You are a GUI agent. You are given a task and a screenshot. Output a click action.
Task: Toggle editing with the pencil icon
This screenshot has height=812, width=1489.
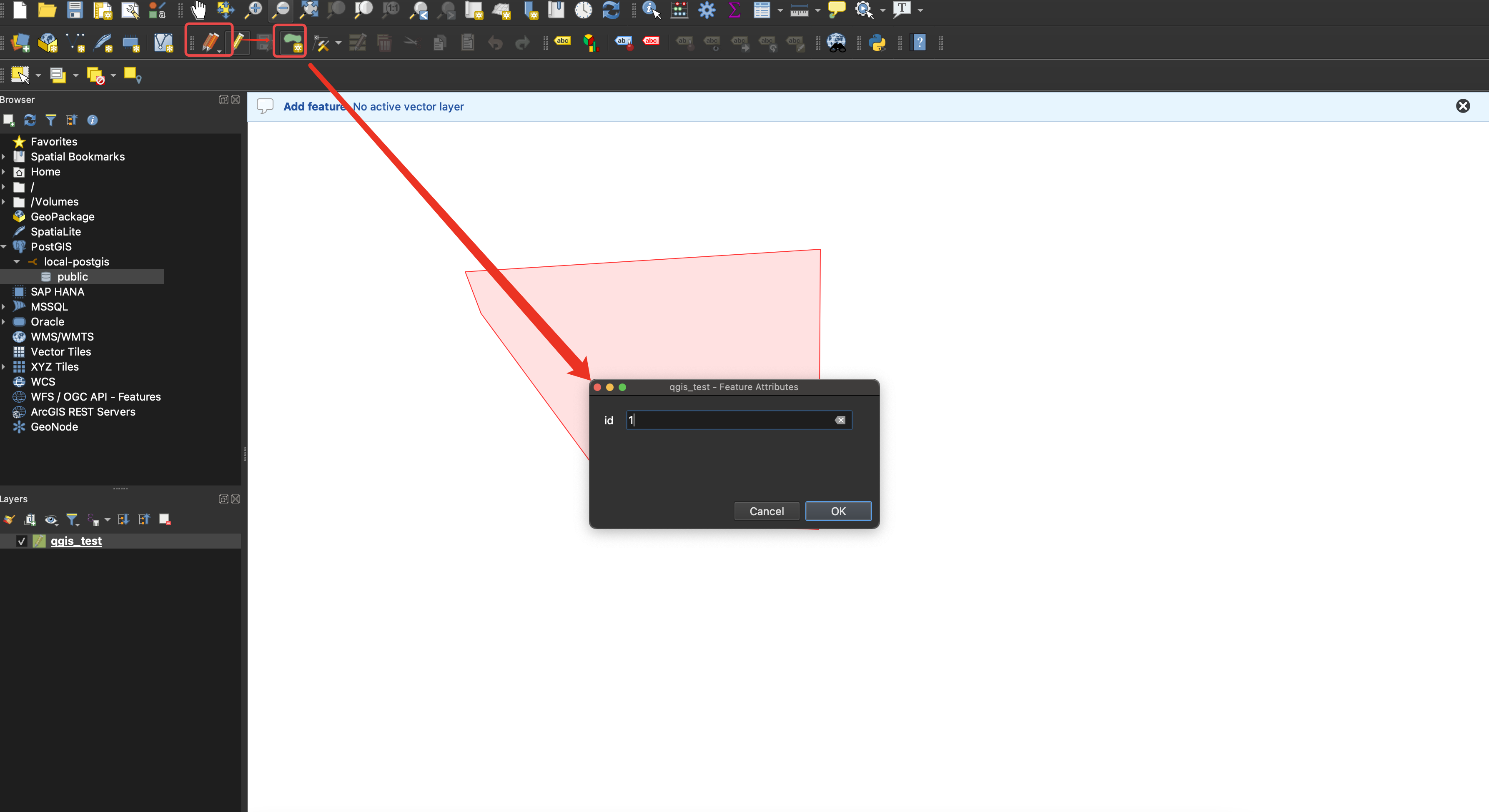(238, 42)
